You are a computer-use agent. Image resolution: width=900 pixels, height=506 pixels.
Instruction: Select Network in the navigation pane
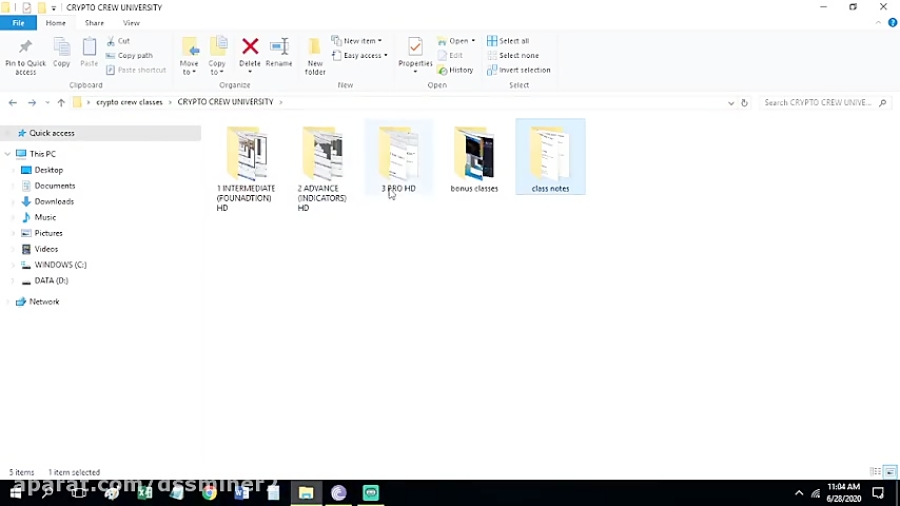pyautogui.click(x=44, y=302)
